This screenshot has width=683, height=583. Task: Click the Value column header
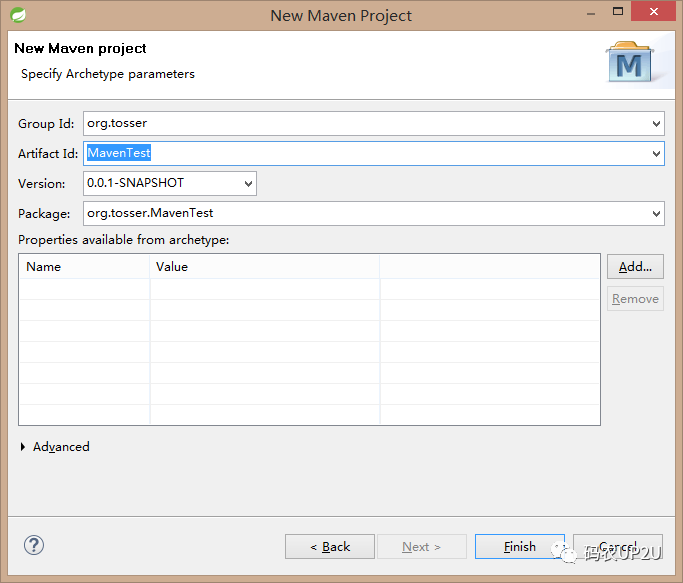(x=264, y=267)
